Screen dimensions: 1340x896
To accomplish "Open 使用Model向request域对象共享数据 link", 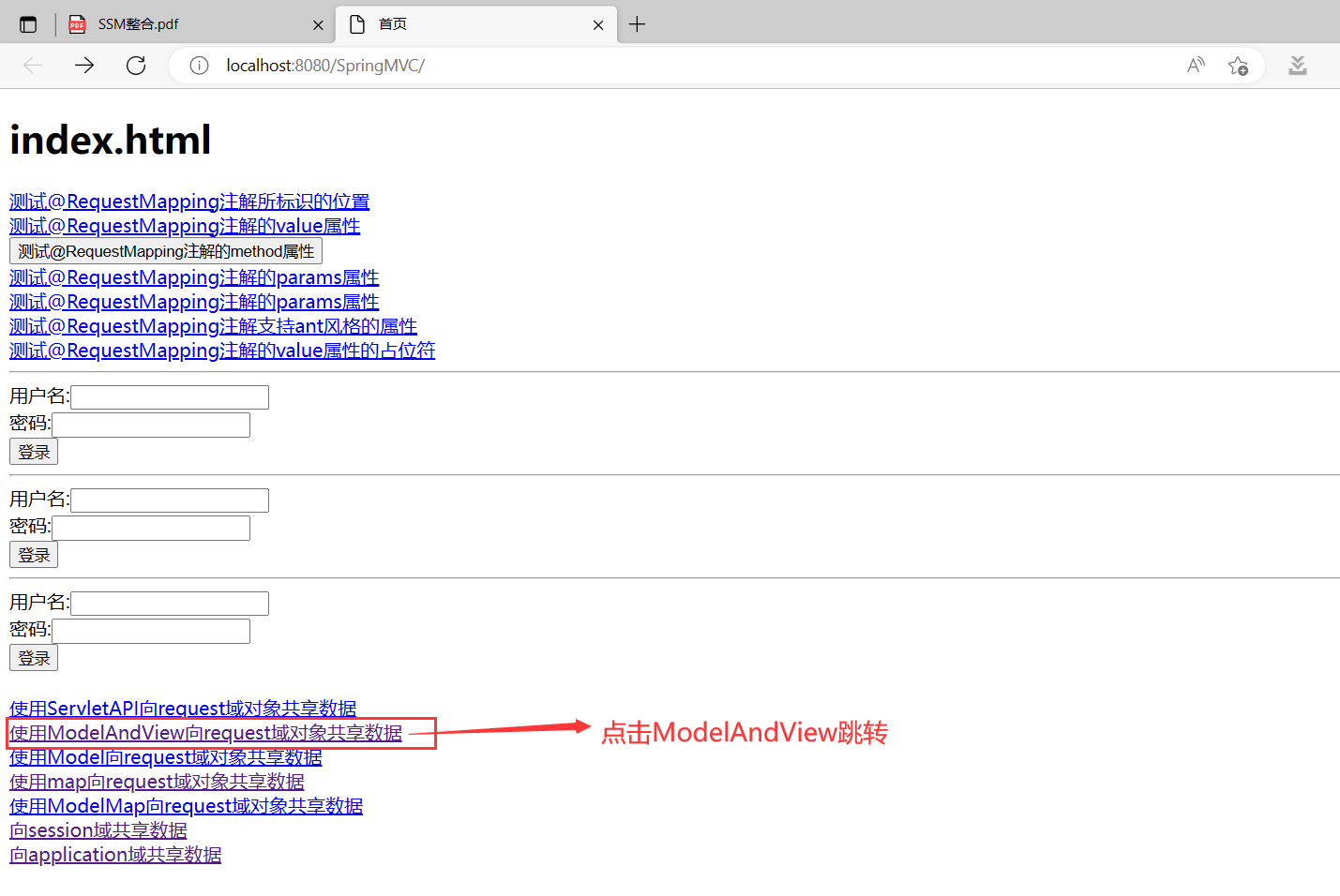I will pos(166,757).
